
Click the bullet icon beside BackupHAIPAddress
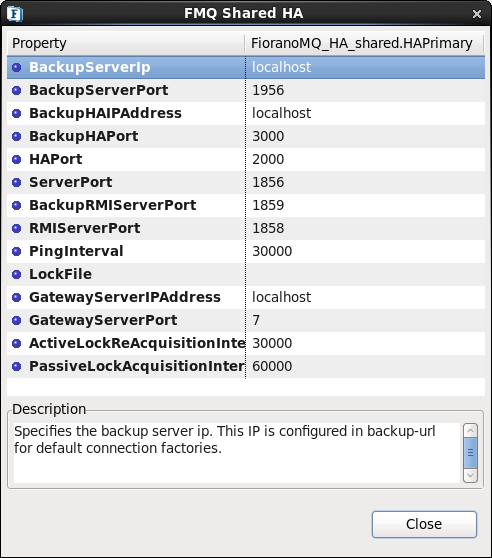[x=17, y=113]
